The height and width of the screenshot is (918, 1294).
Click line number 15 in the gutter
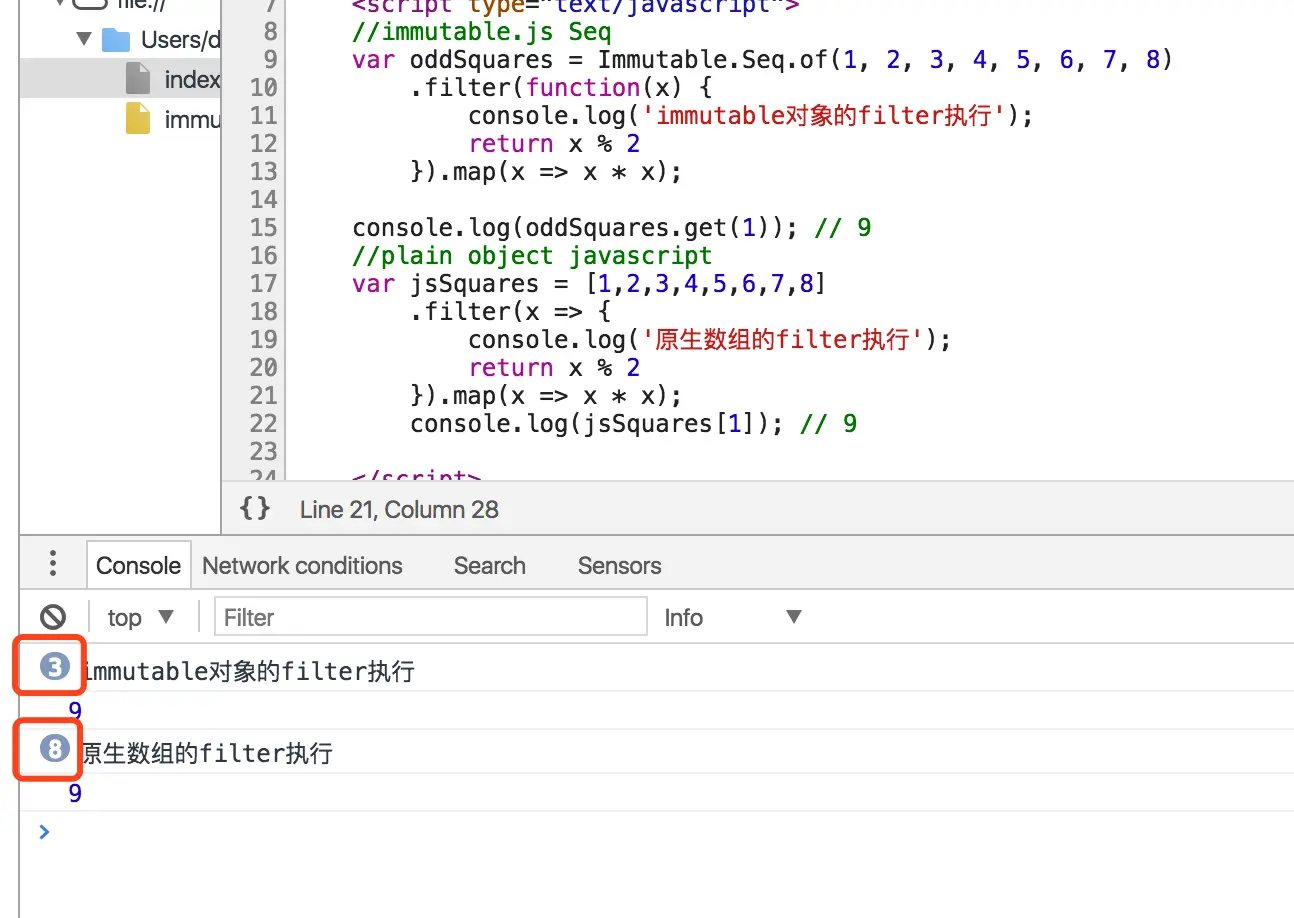[263, 227]
